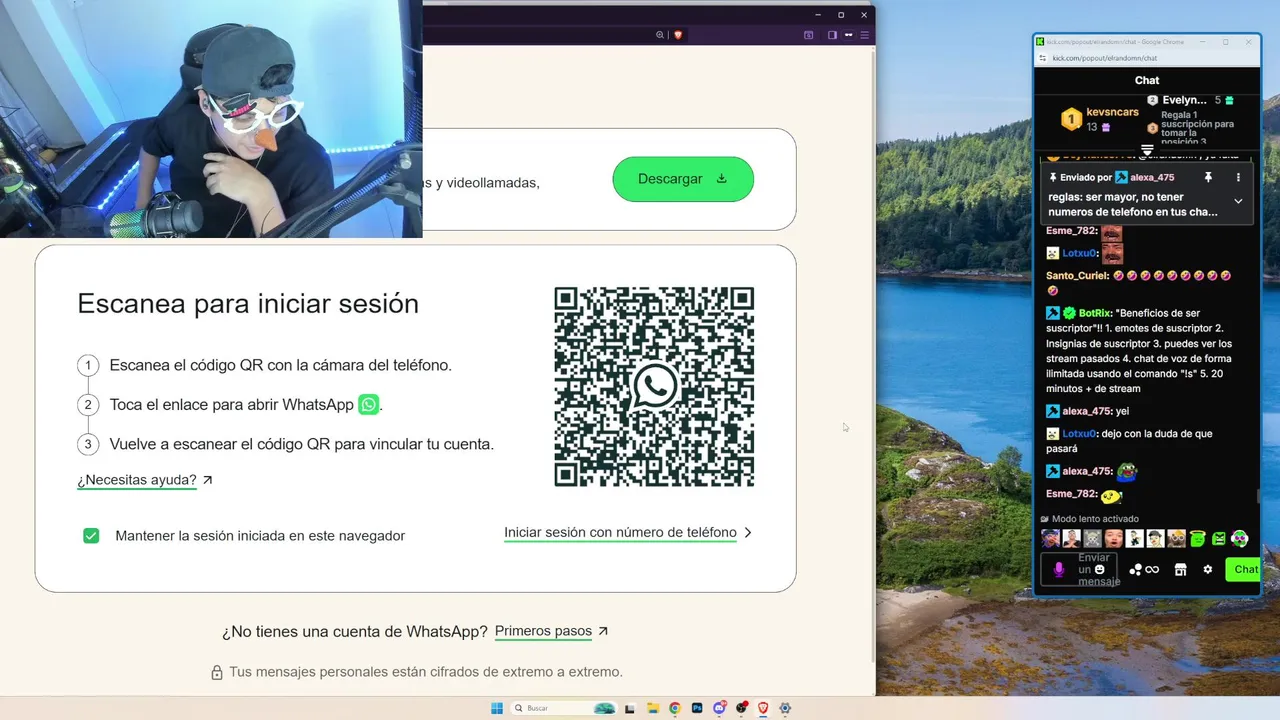Open OBS Studio from the taskbar

point(741,708)
